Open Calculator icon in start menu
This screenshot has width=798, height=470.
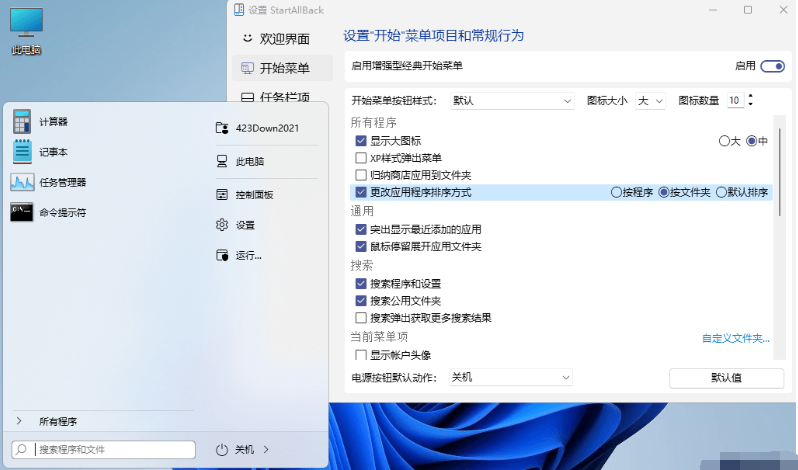[x=22, y=122]
